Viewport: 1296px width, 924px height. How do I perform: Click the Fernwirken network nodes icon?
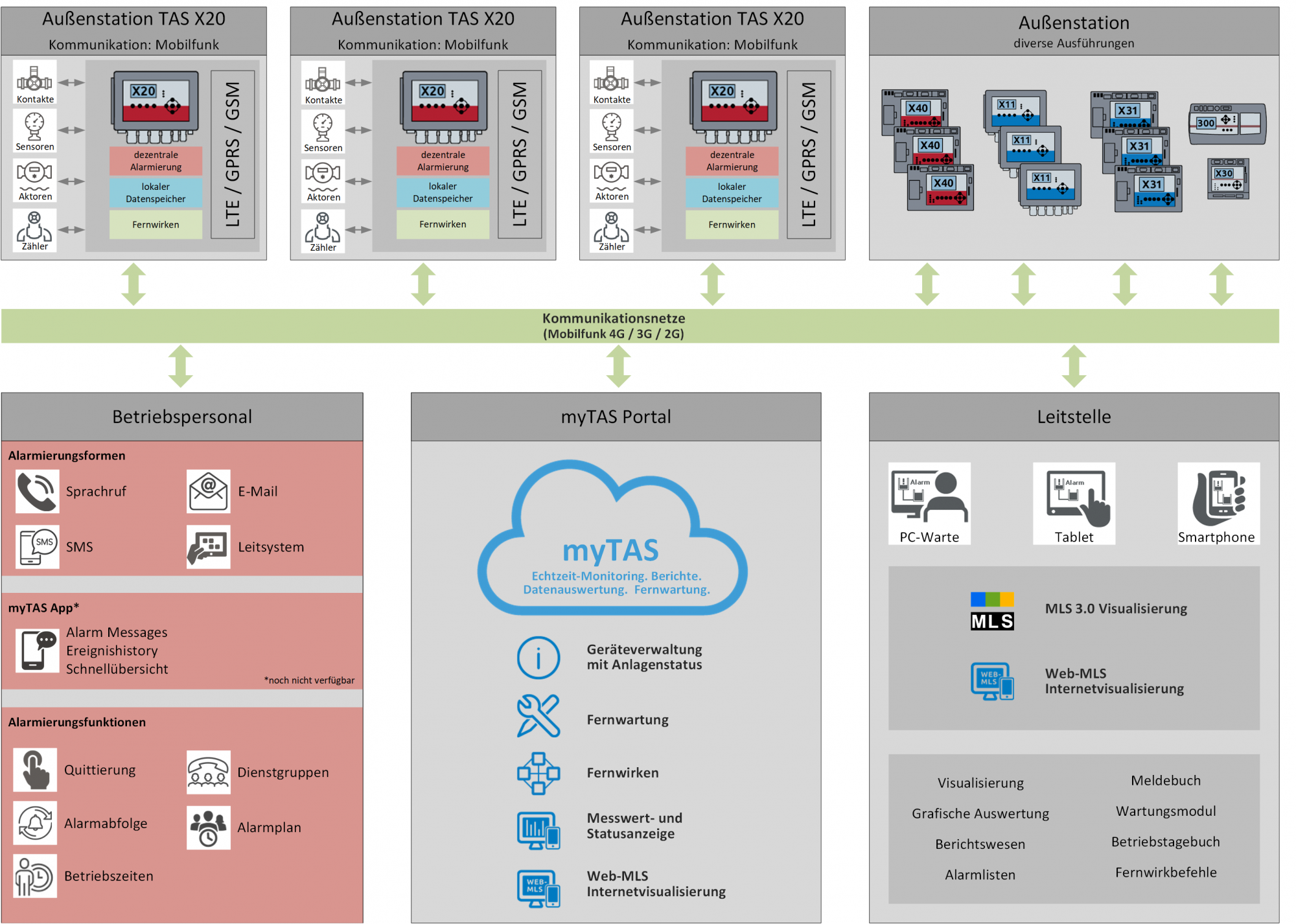[x=538, y=773]
